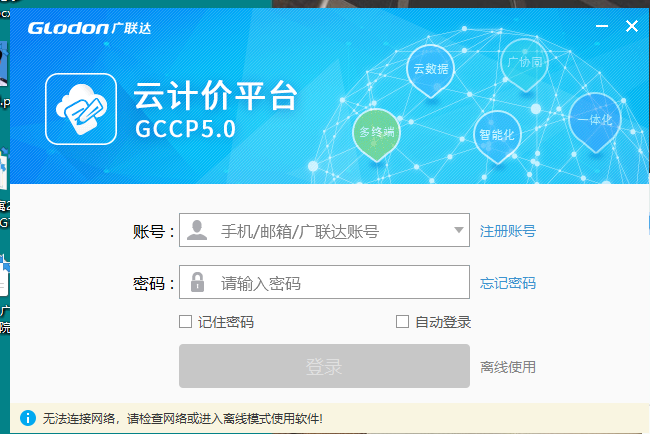Click the 登录 login button
Screen dimensions: 650x434
click(x=324, y=366)
